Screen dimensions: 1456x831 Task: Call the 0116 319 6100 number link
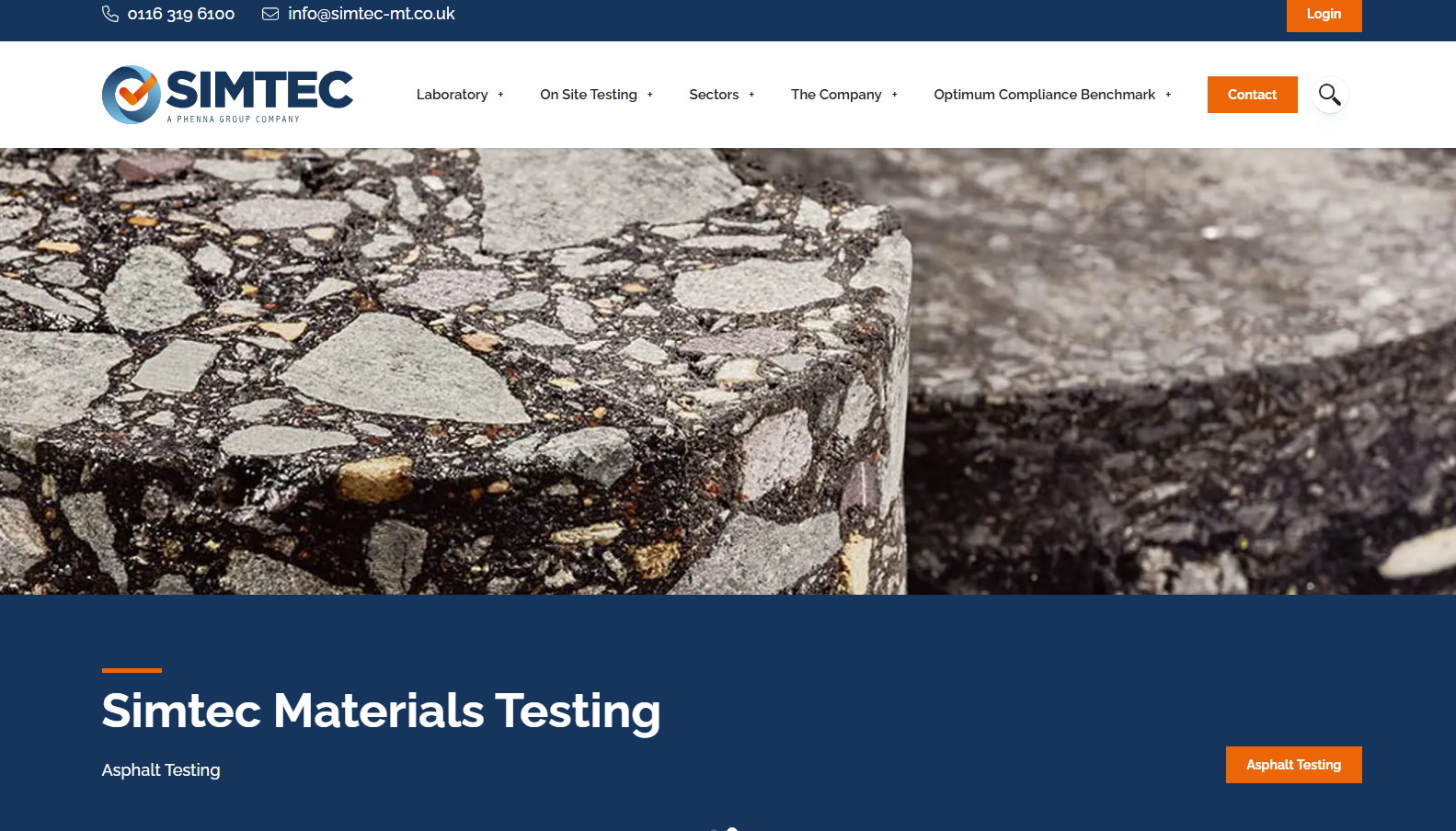[181, 14]
